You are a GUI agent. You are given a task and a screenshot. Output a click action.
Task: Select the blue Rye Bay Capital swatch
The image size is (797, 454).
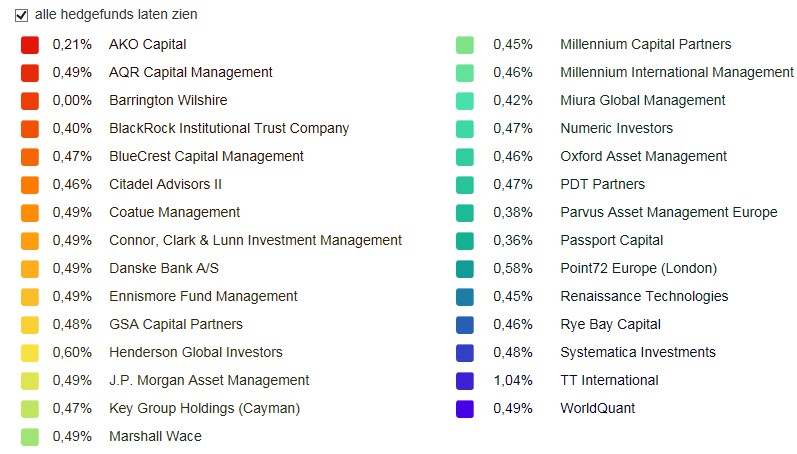(x=464, y=325)
